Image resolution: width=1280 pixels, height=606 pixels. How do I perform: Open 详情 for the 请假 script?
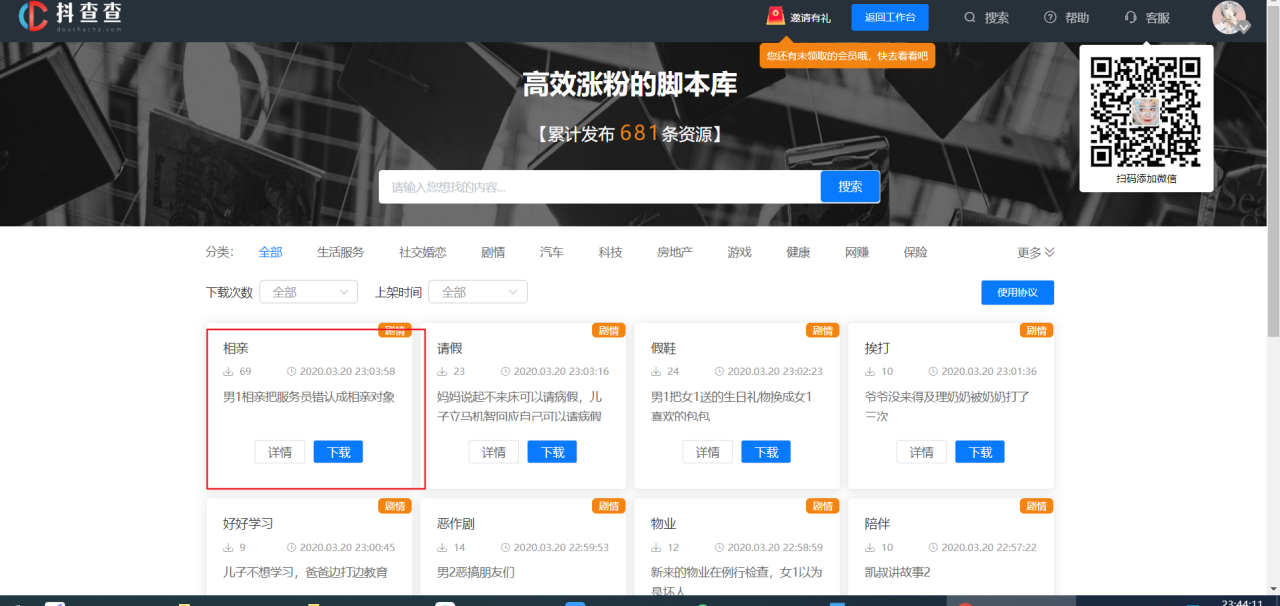tap(493, 451)
